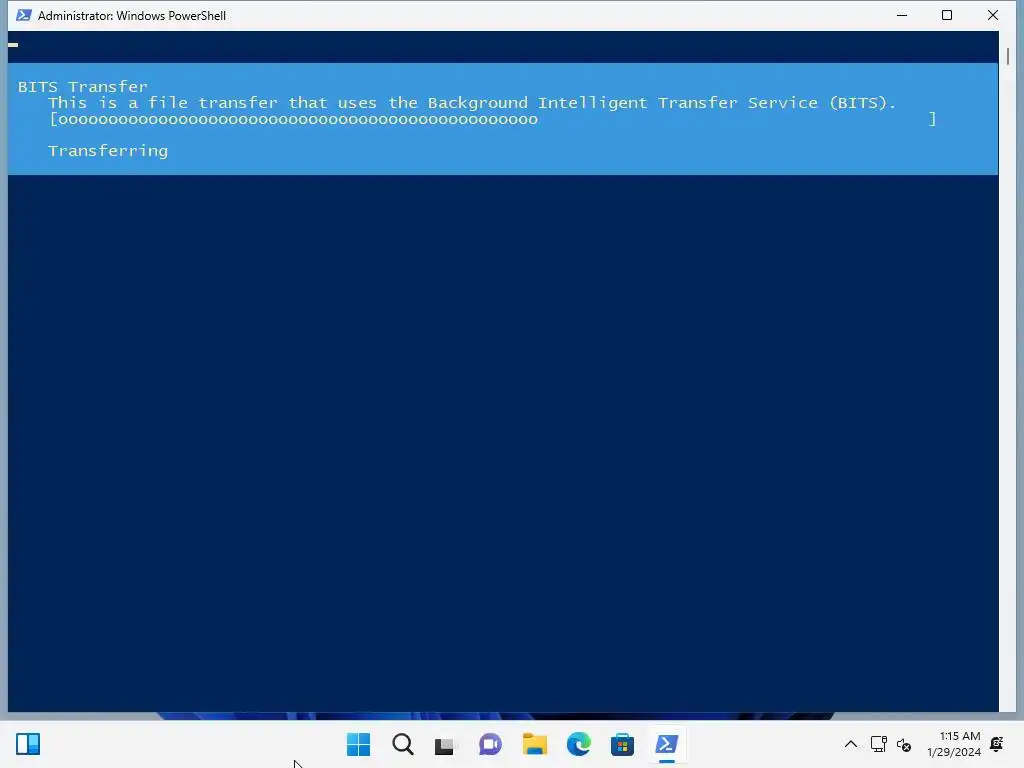1024x768 pixels.
Task: Open taskbar Search
Action: point(403,744)
